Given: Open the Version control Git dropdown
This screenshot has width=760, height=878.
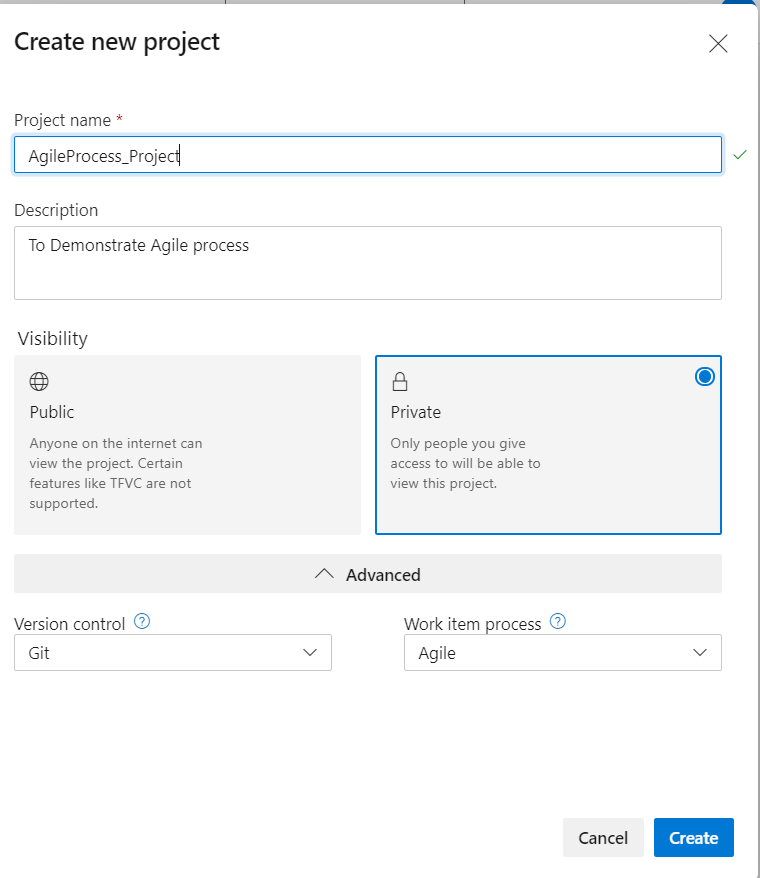Looking at the screenshot, I should [x=172, y=653].
